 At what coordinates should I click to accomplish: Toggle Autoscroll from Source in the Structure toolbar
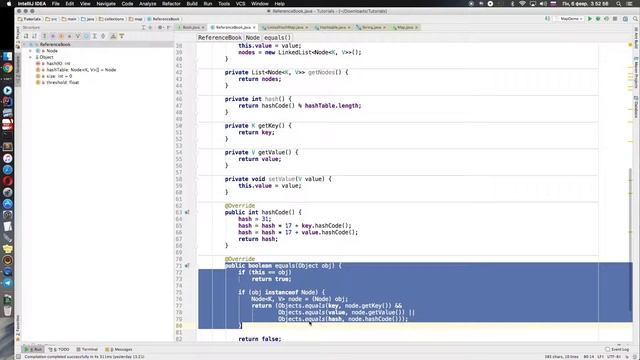(x=122, y=36)
